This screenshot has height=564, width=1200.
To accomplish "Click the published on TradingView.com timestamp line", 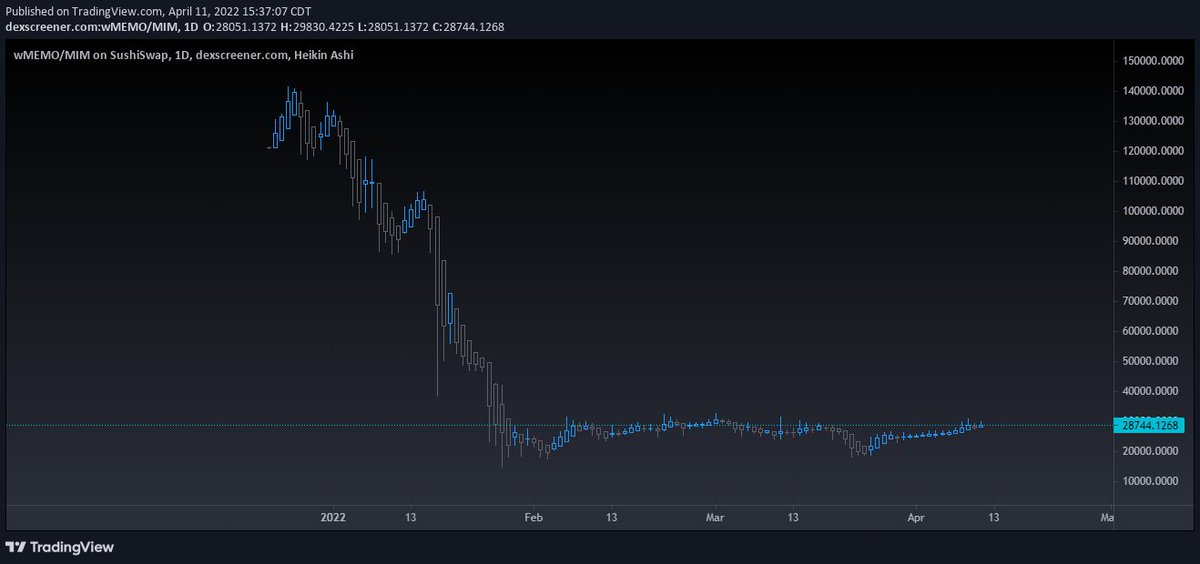I will click(x=158, y=11).
